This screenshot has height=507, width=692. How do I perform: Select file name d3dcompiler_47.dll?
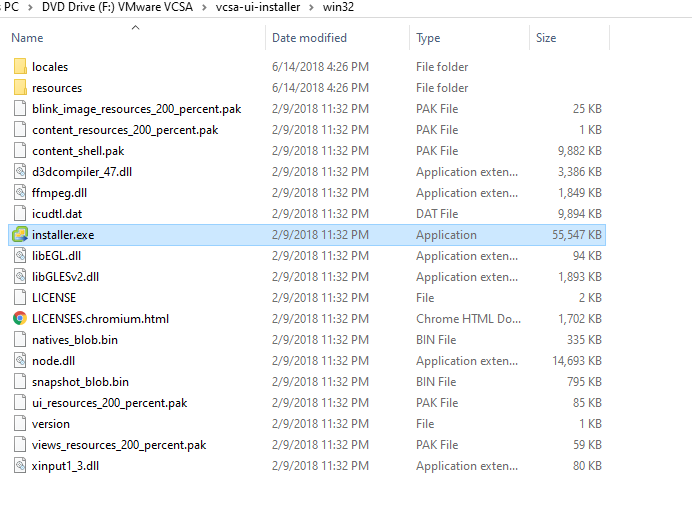click(82, 172)
